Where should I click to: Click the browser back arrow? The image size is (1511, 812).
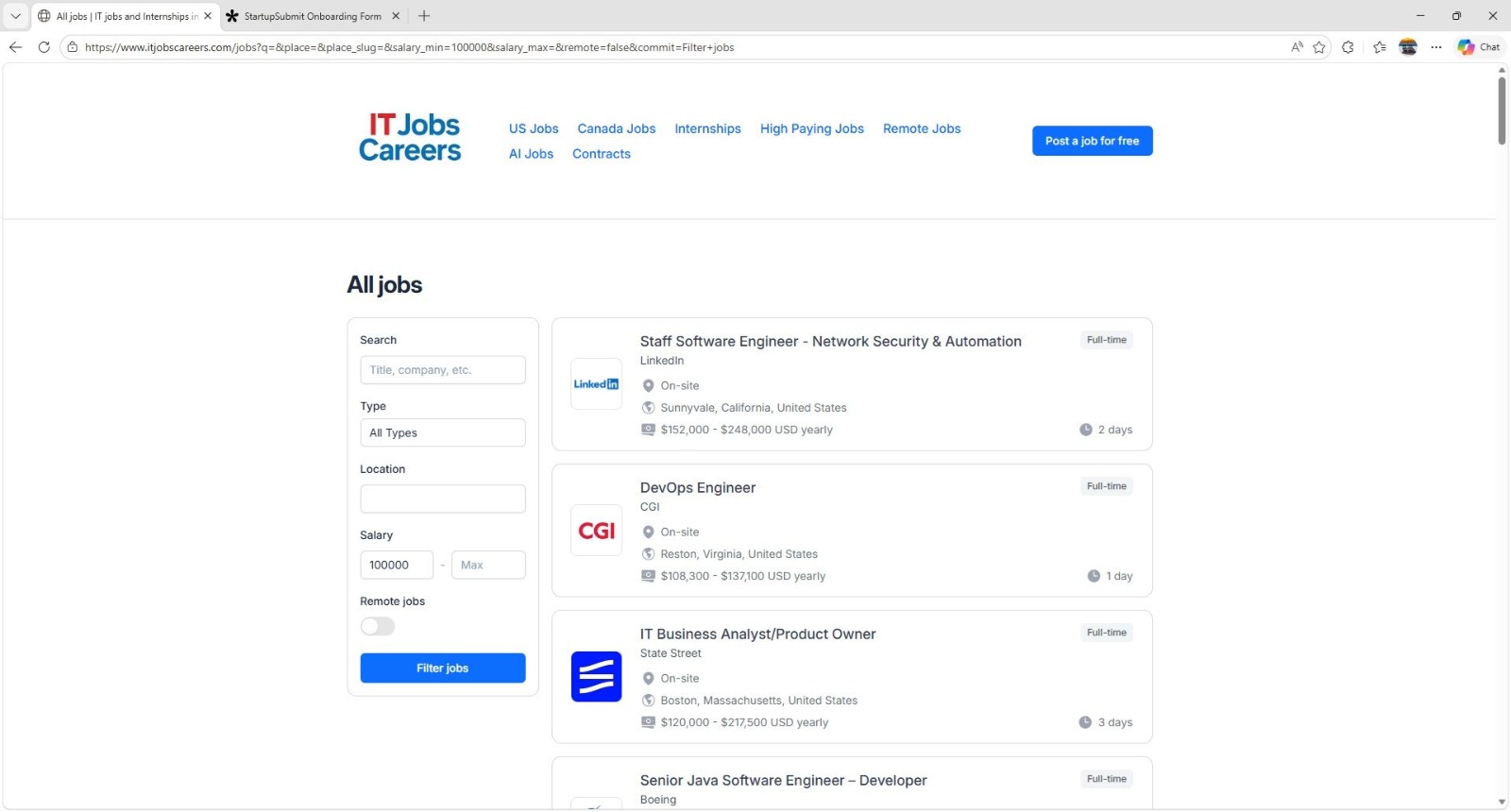(x=15, y=47)
